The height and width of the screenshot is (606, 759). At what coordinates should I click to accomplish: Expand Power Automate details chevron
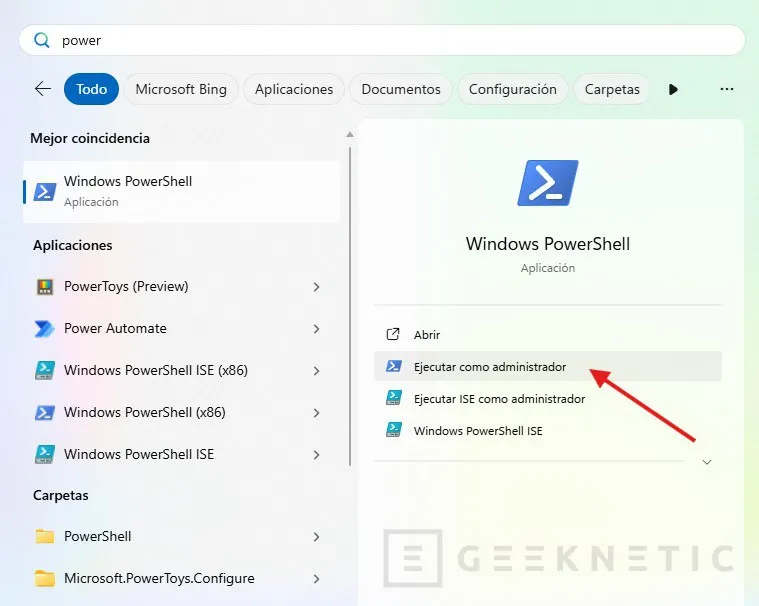point(316,329)
